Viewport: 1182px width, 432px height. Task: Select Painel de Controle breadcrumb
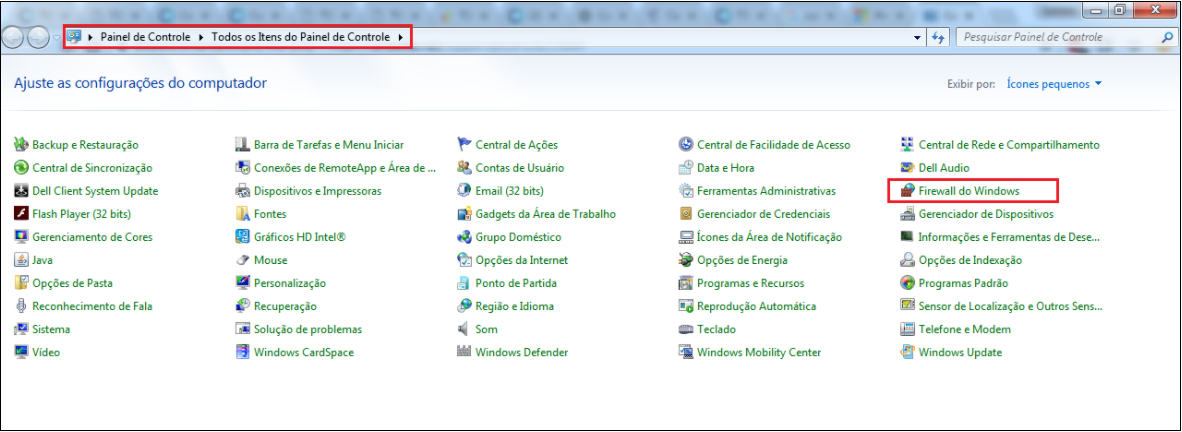pos(145,37)
